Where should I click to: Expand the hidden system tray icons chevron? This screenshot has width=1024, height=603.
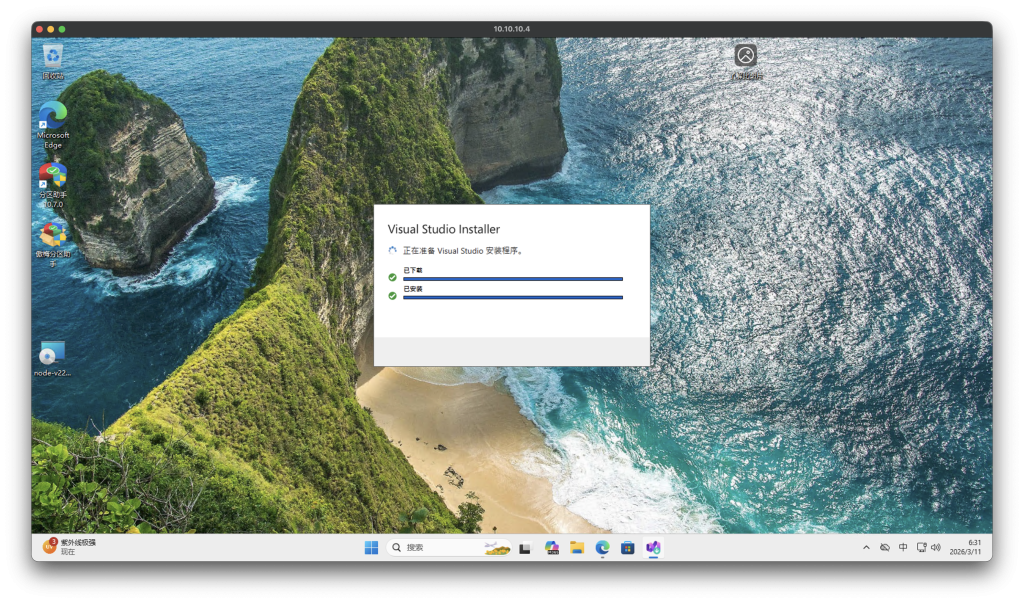pyautogui.click(x=866, y=548)
